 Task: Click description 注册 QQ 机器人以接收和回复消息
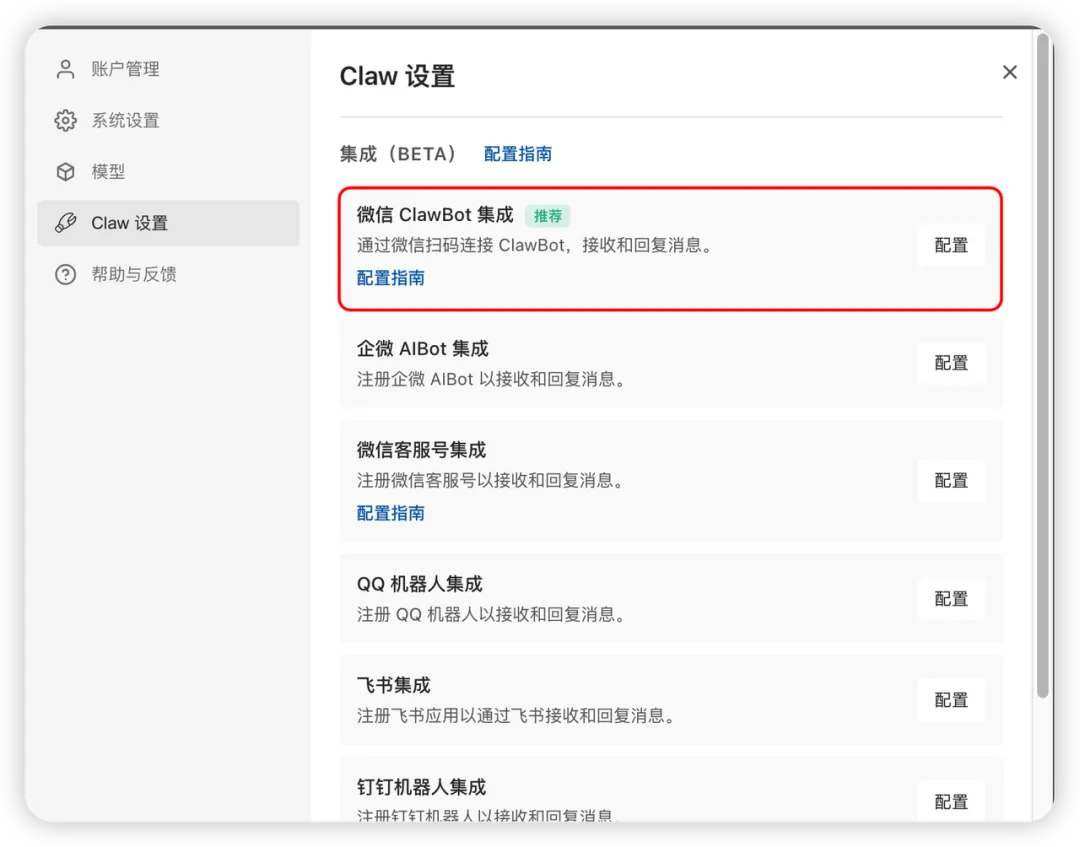coord(492,614)
